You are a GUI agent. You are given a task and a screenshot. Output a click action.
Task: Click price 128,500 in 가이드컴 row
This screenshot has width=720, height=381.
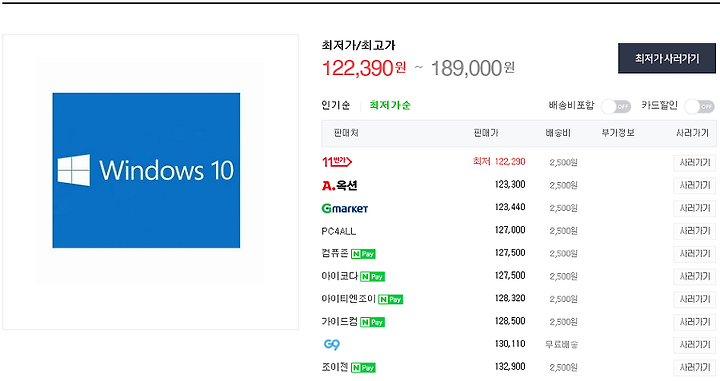pos(510,321)
